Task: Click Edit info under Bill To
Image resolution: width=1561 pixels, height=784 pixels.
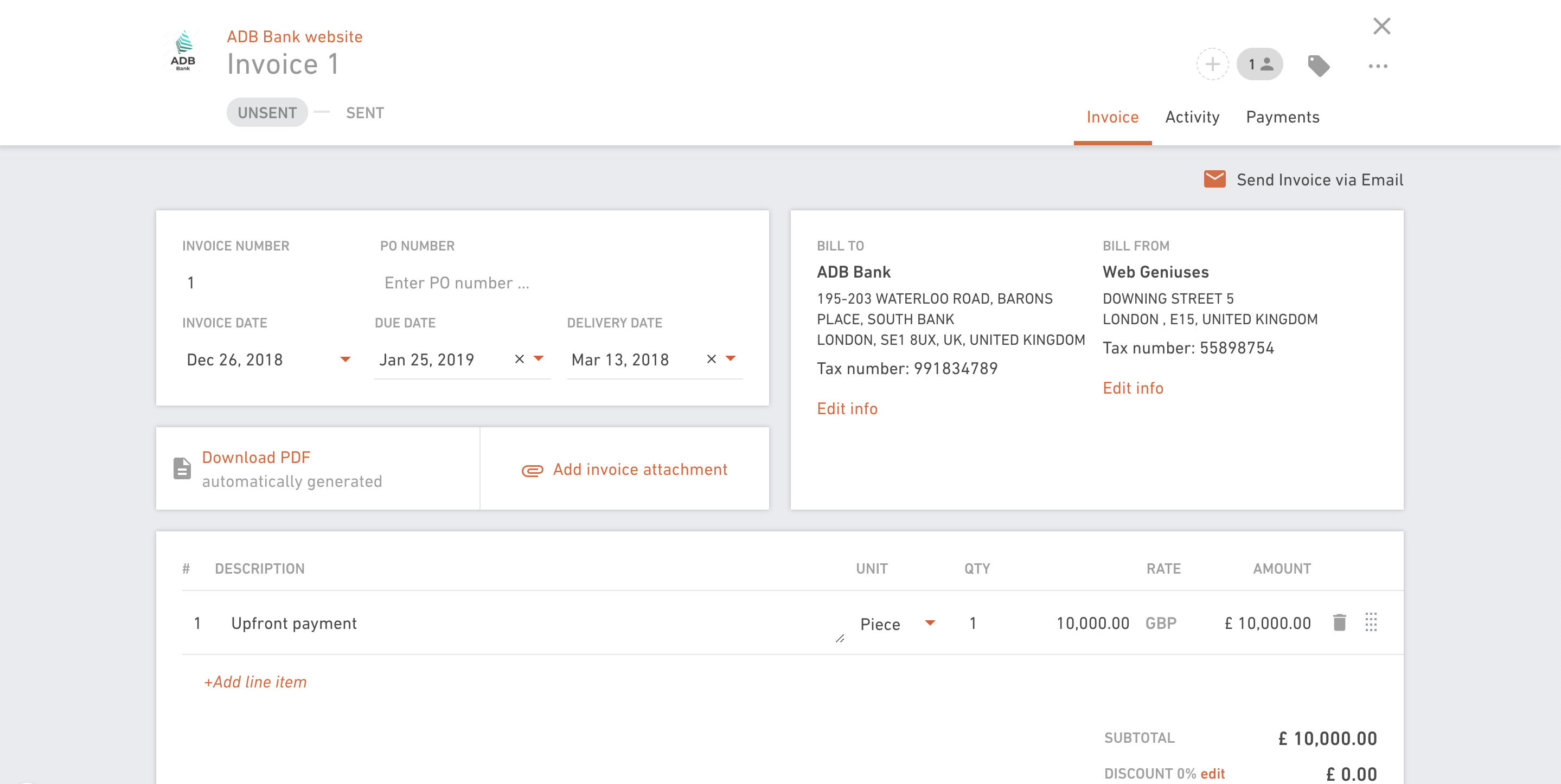Action: [847, 408]
